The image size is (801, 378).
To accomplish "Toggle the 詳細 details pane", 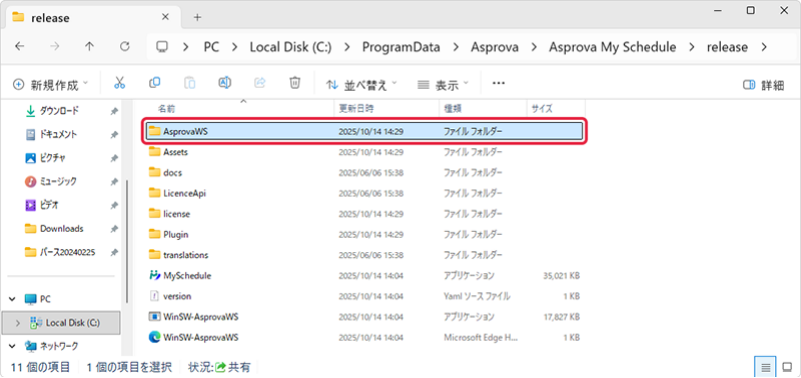I will point(763,85).
